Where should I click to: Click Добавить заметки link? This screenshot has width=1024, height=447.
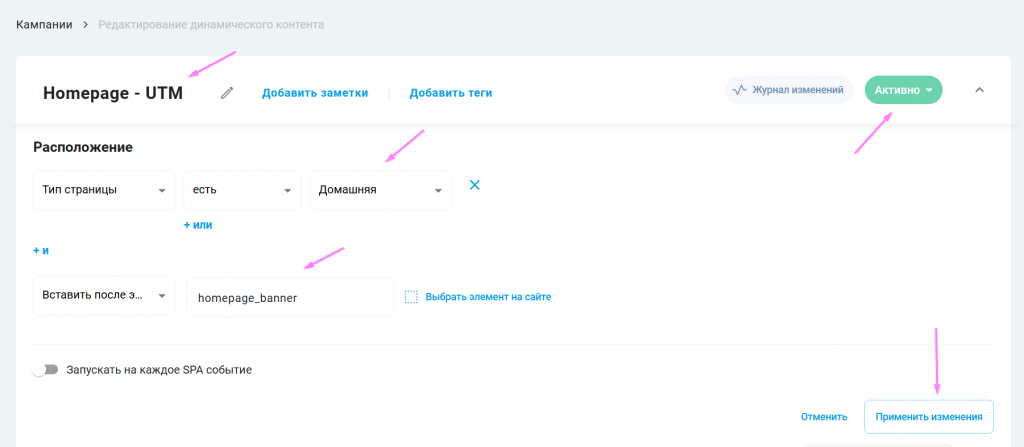click(x=315, y=93)
